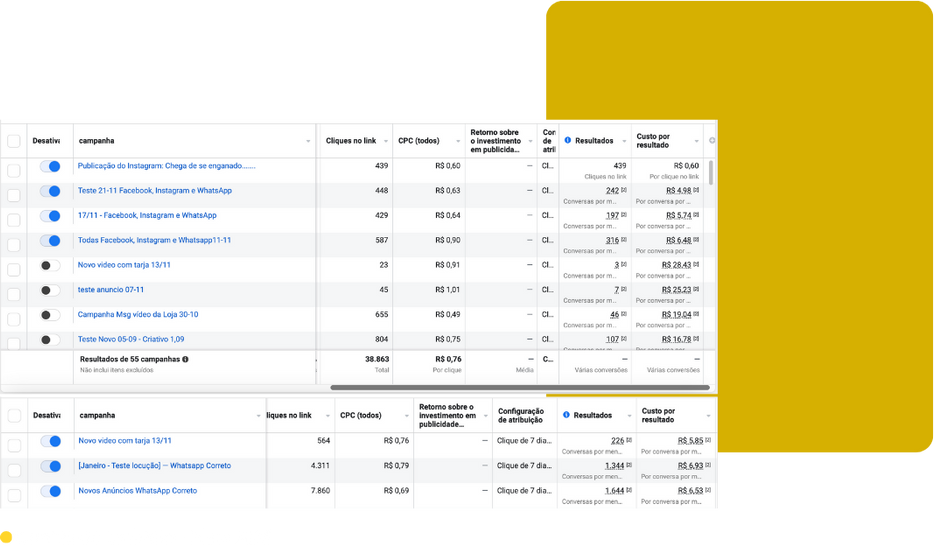Turn off the Novos Anúncios WhatsApp Correto toggle
The image size is (935, 553).
pyautogui.click(x=50, y=491)
